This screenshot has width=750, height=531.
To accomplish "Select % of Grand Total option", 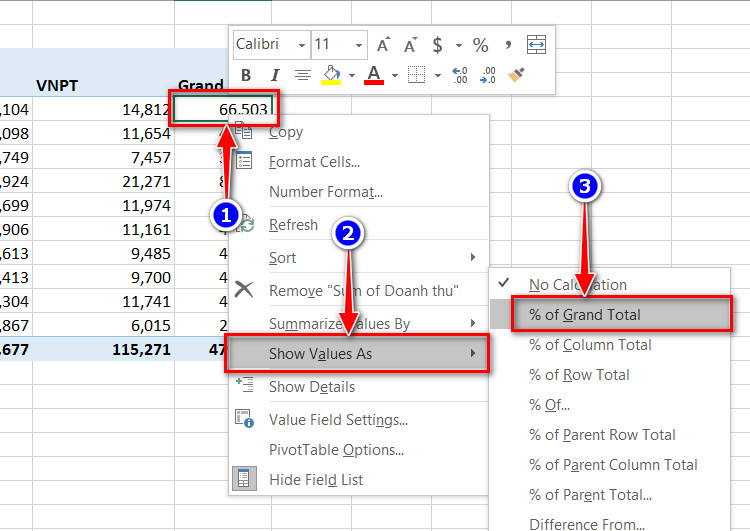I will tap(620, 314).
